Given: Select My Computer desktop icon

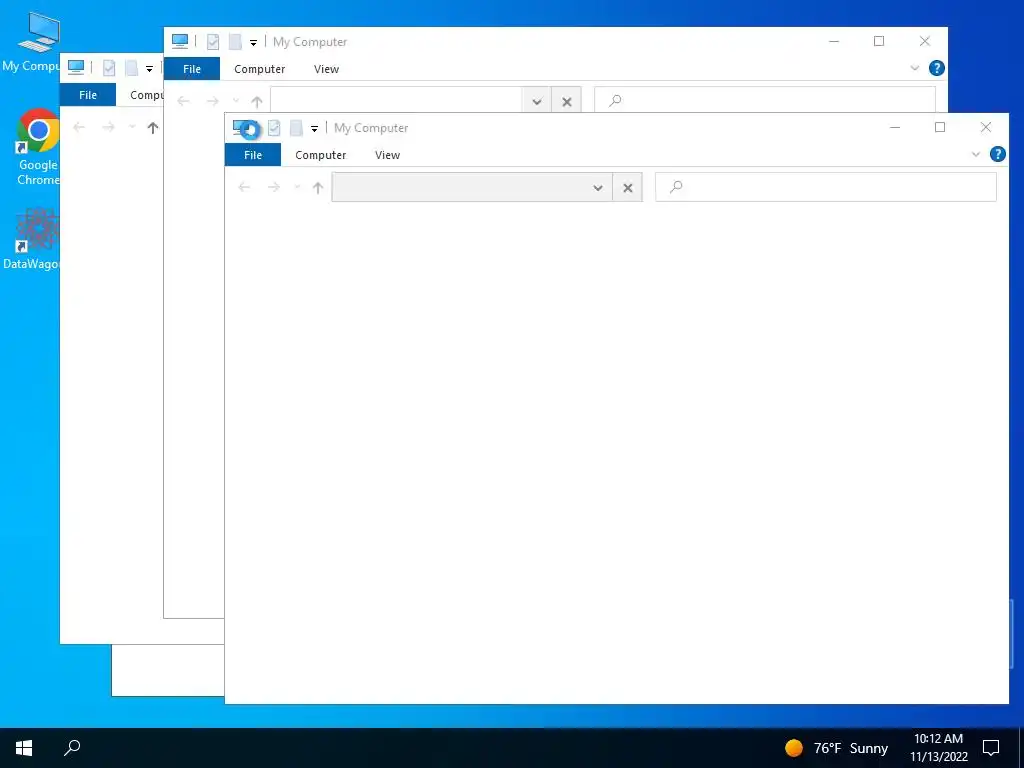Looking at the screenshot, I should (31, 42).
